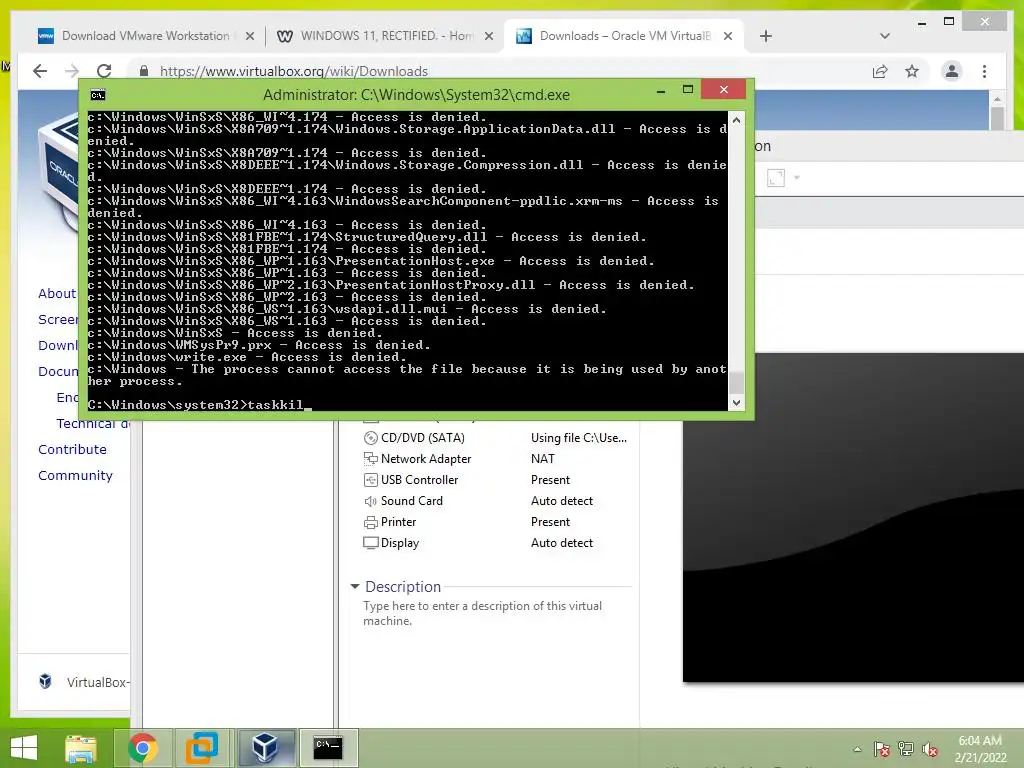Collapse the Description section

pyautogui.click(x=355, y=586)
